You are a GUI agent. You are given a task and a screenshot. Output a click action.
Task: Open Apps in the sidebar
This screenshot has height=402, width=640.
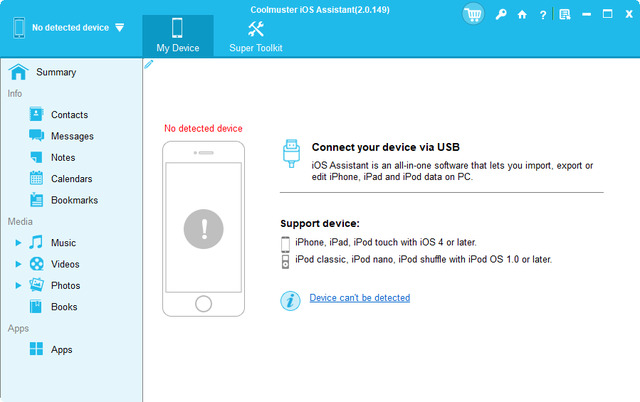click(x=61, y=350)
